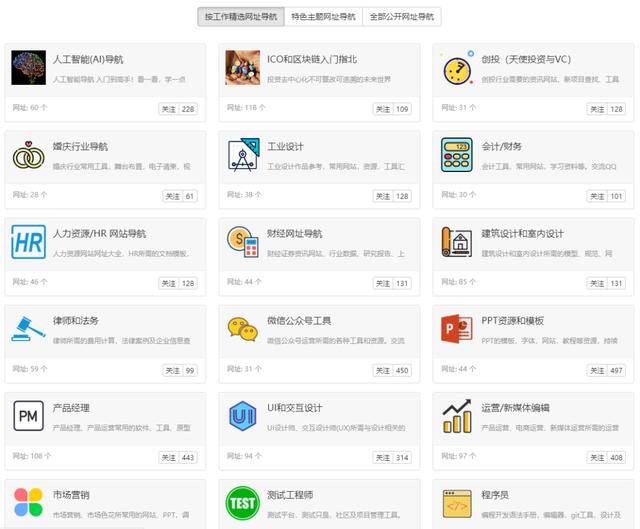Switch to the 特色主题网址导航 tab
This screenshot has width=640, height=529.
click(x=323, y=17)
